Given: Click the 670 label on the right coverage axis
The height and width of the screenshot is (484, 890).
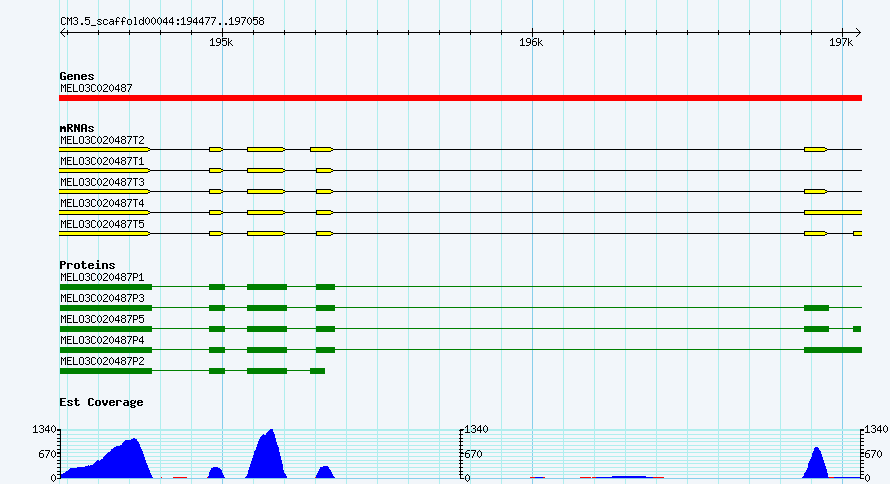Looking at the screenshot, I should coord(874,454).
